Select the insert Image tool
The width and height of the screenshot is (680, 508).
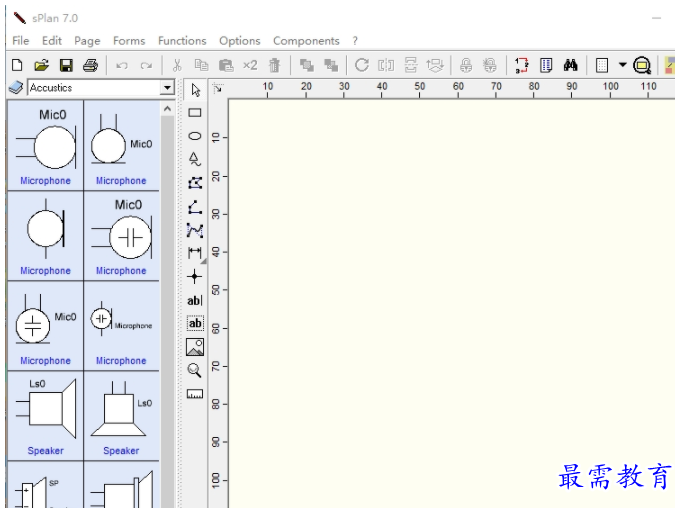(x=195, y=347)
